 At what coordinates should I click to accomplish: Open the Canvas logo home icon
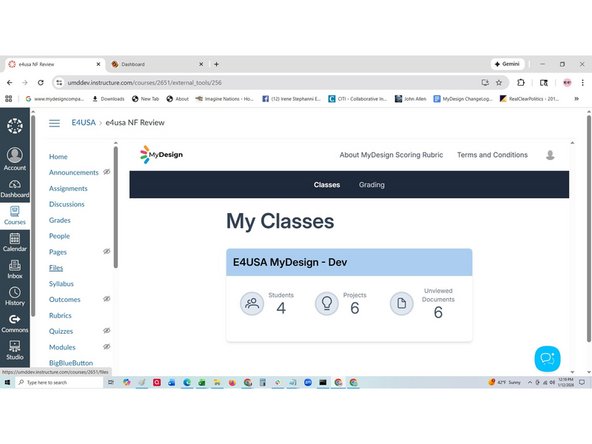(15, 126)
